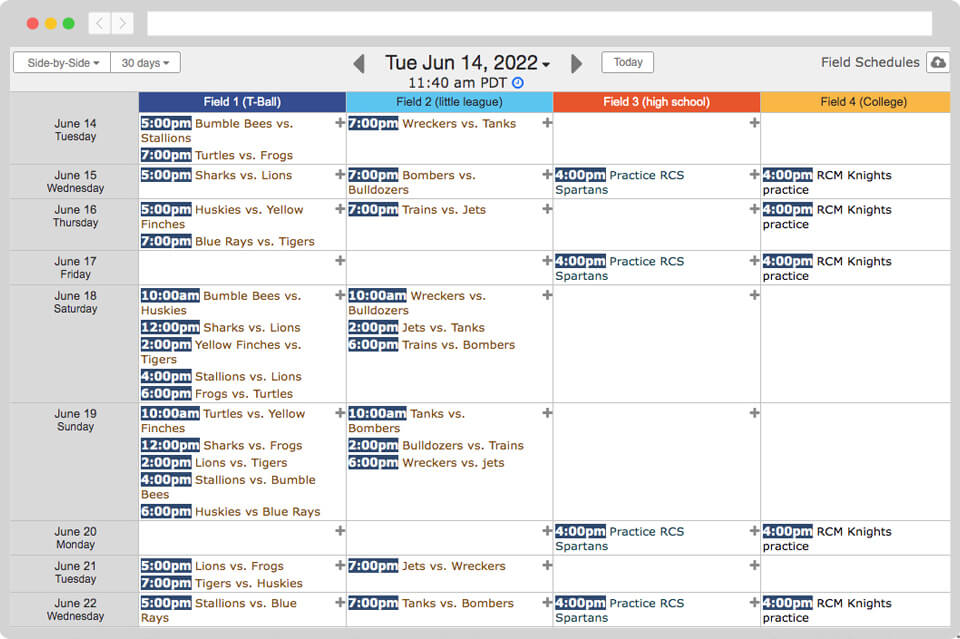
Task: Add a game to Field 3 on Saturday June 18
Action: (x=752, y=293)
